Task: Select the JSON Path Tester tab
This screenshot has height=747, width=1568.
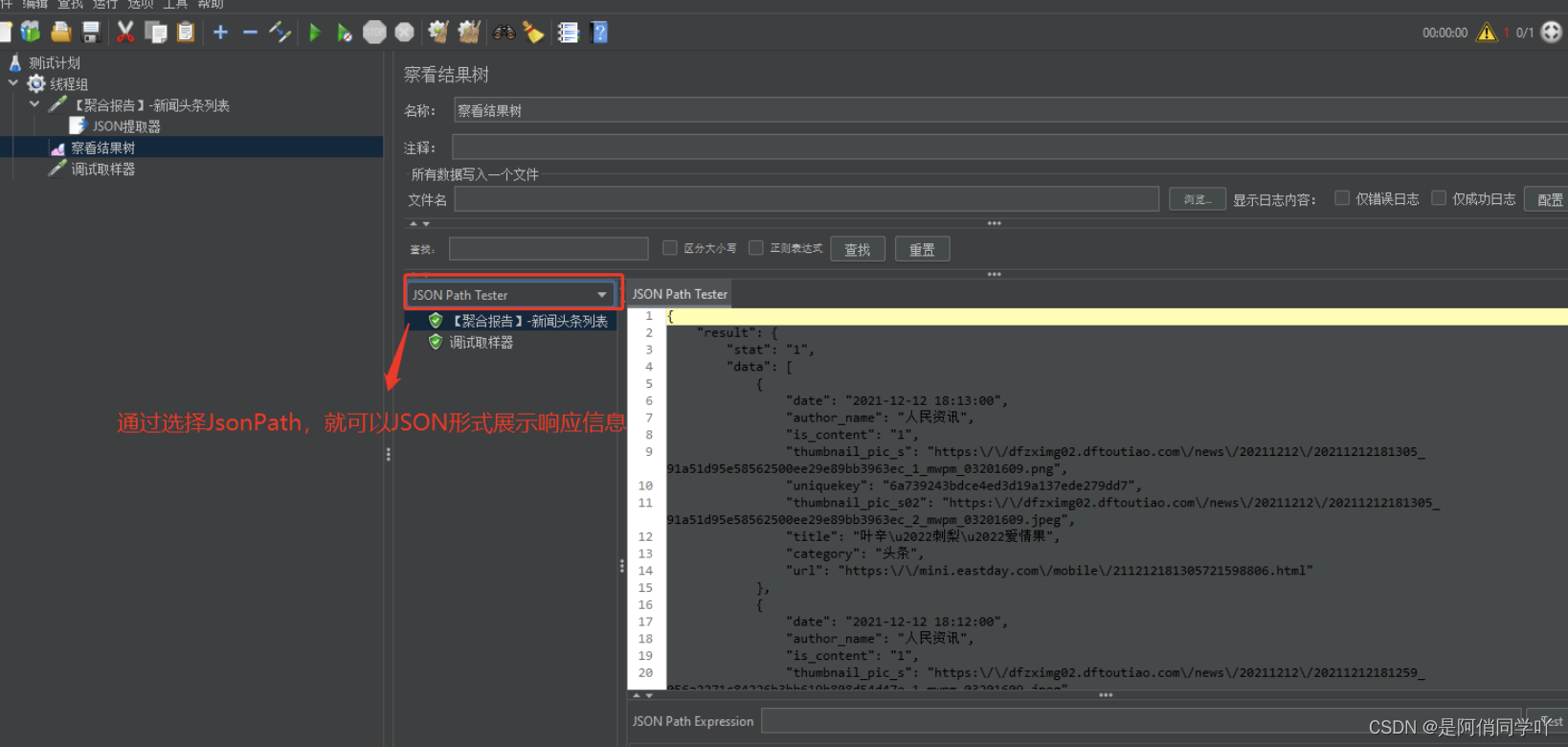Action: [680, 294]
